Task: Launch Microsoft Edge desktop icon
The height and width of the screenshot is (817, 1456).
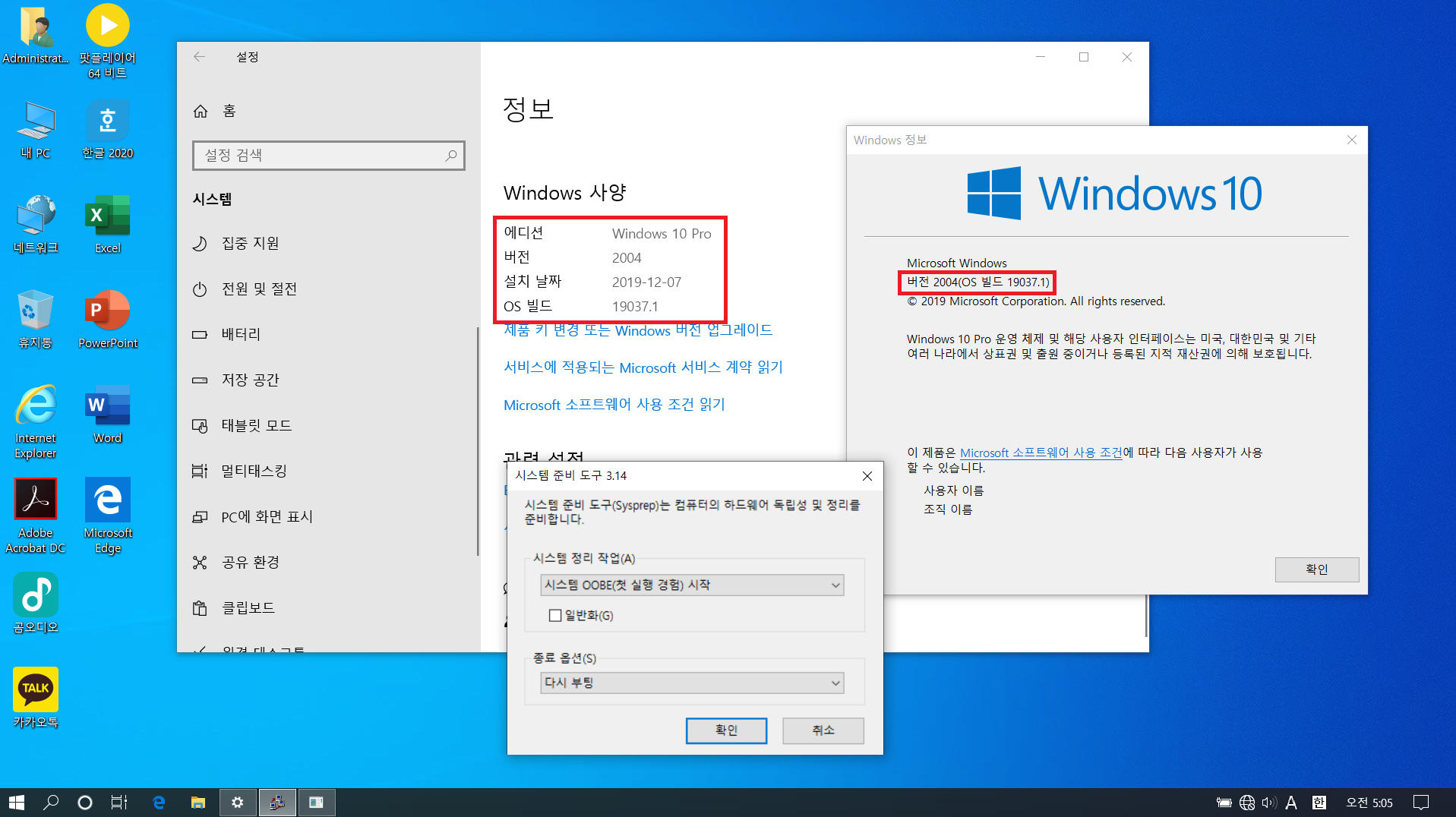Action: coord(108,516)
